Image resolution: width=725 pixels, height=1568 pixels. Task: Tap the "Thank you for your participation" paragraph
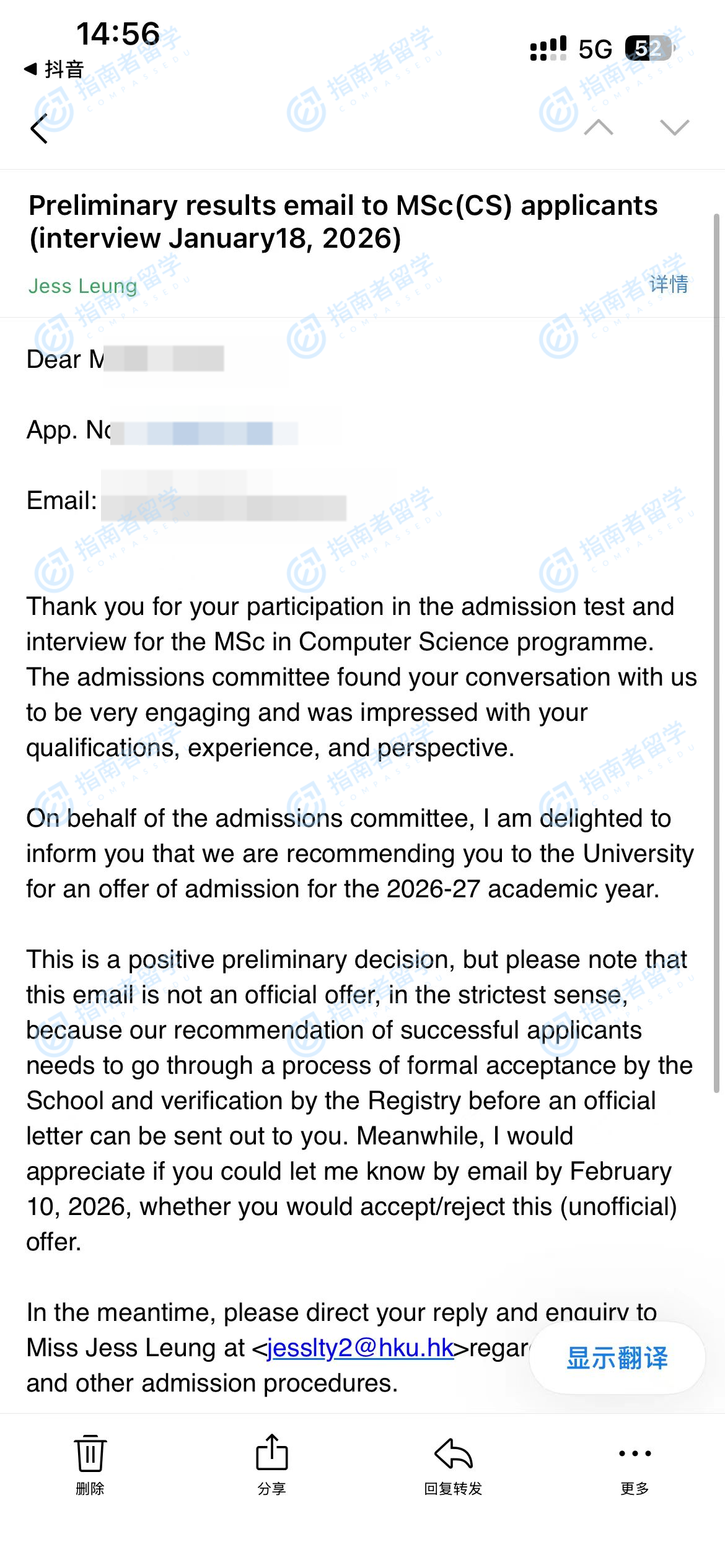point(361,677)
